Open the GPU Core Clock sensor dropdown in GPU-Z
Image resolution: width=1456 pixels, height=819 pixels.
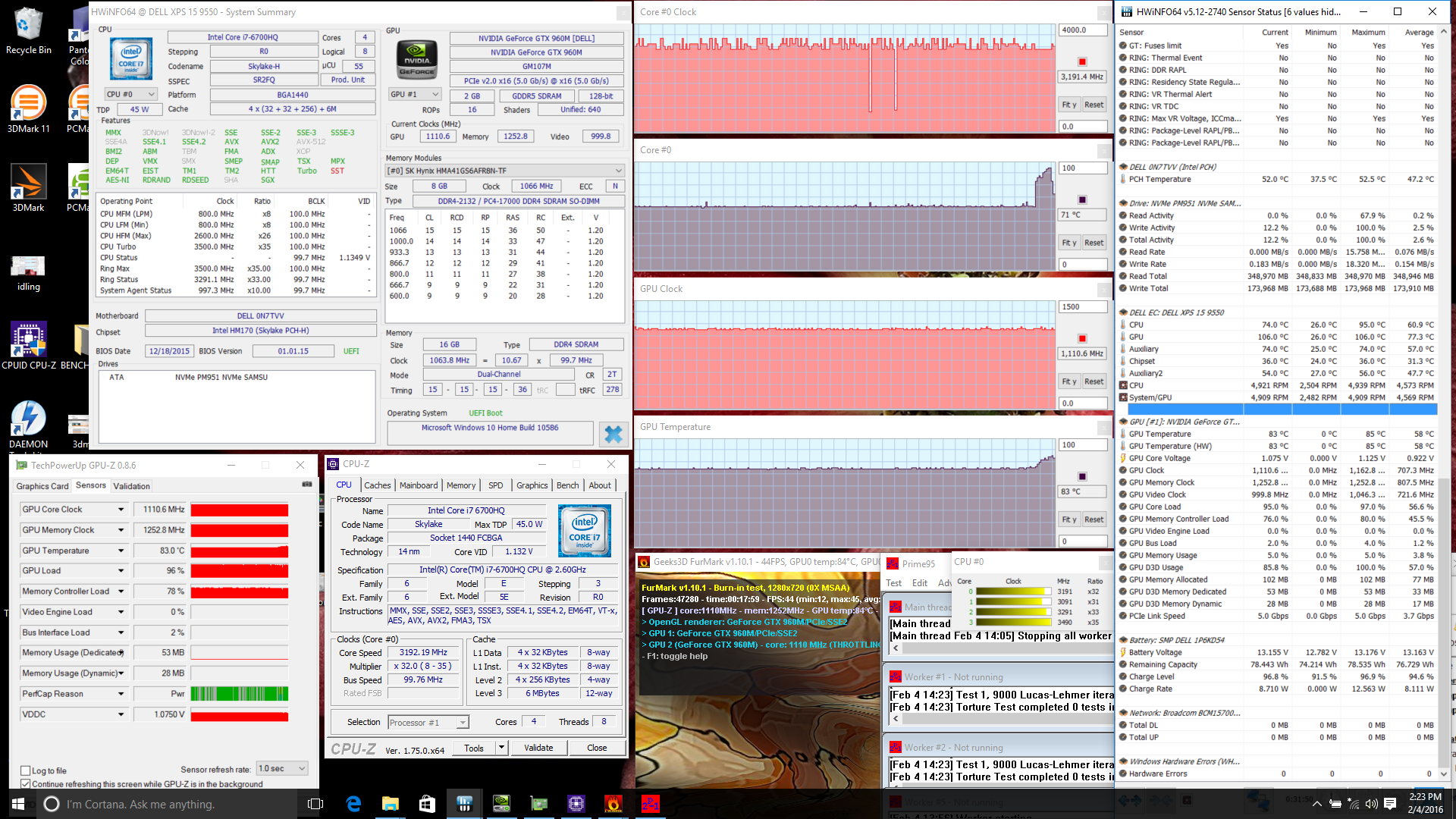point(121,510)
